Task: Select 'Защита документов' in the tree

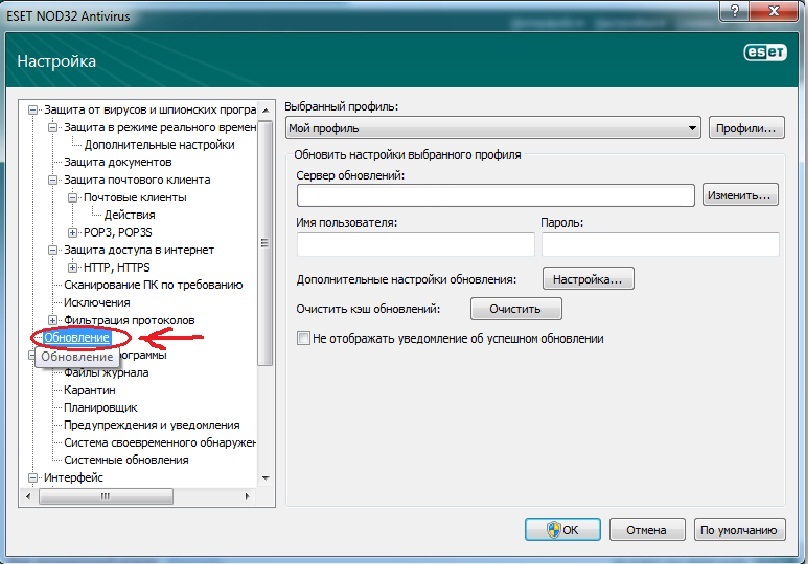Action: point(117,162)
